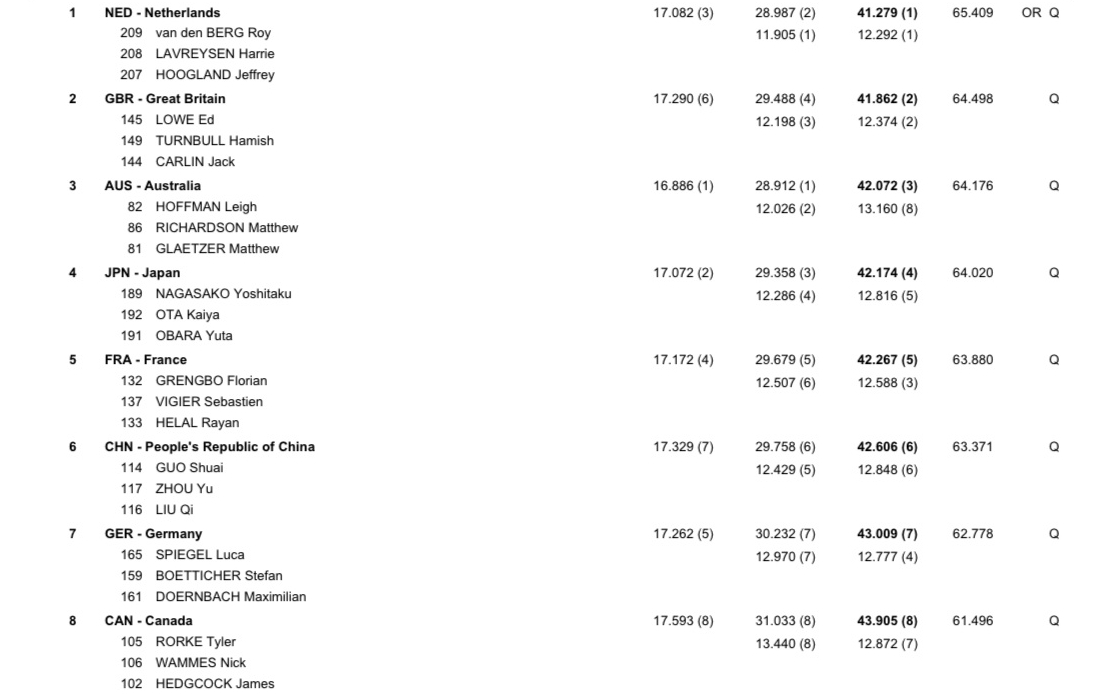Click Canada's speed value 61.496
Viewport: 1107px width, 694px height.
click(x=972, y=621)
